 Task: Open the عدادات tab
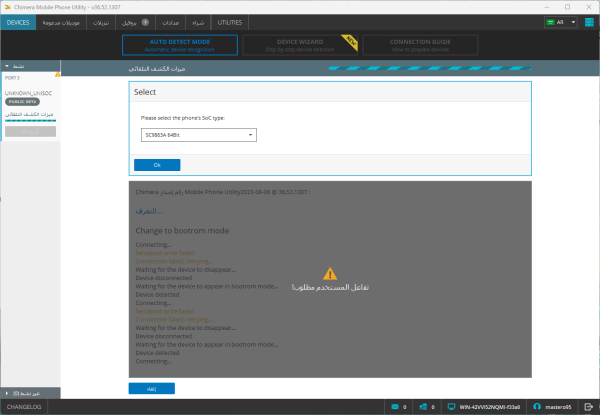click(170, 23)
